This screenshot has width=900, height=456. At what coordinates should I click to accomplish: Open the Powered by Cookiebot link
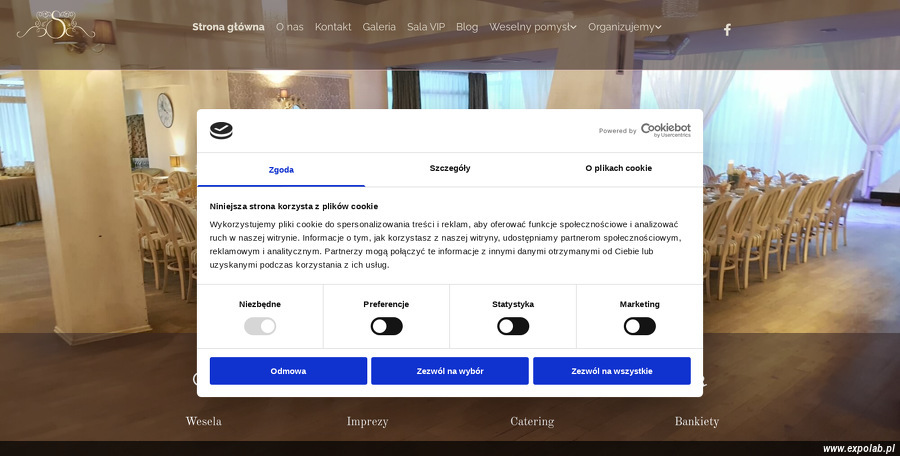tap(645, 130)
